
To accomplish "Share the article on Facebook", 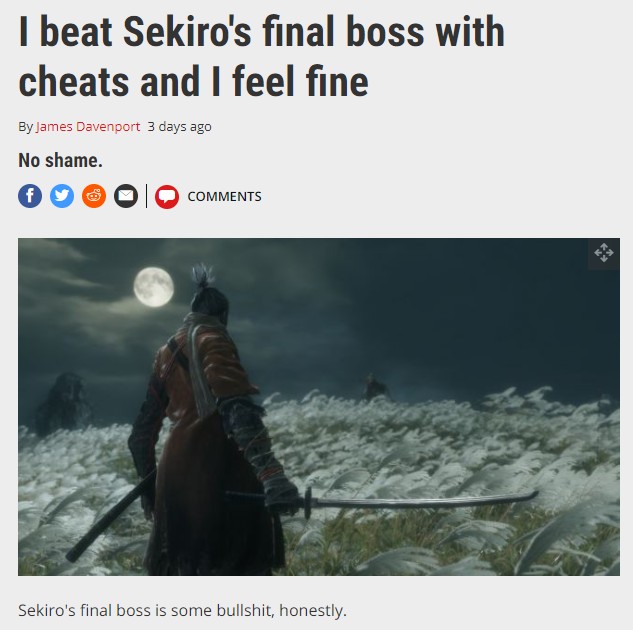I will pos(30,196).
